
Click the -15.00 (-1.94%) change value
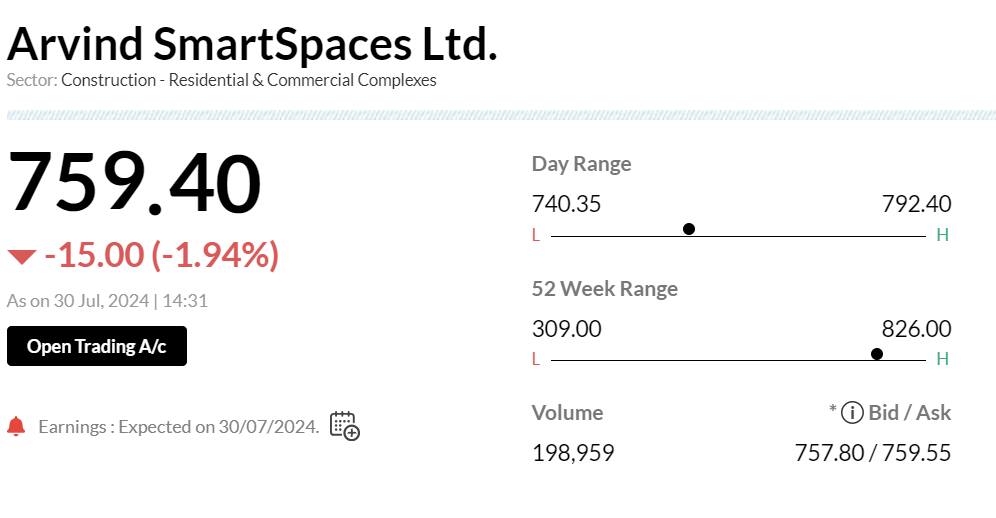(x=162, y=255)
